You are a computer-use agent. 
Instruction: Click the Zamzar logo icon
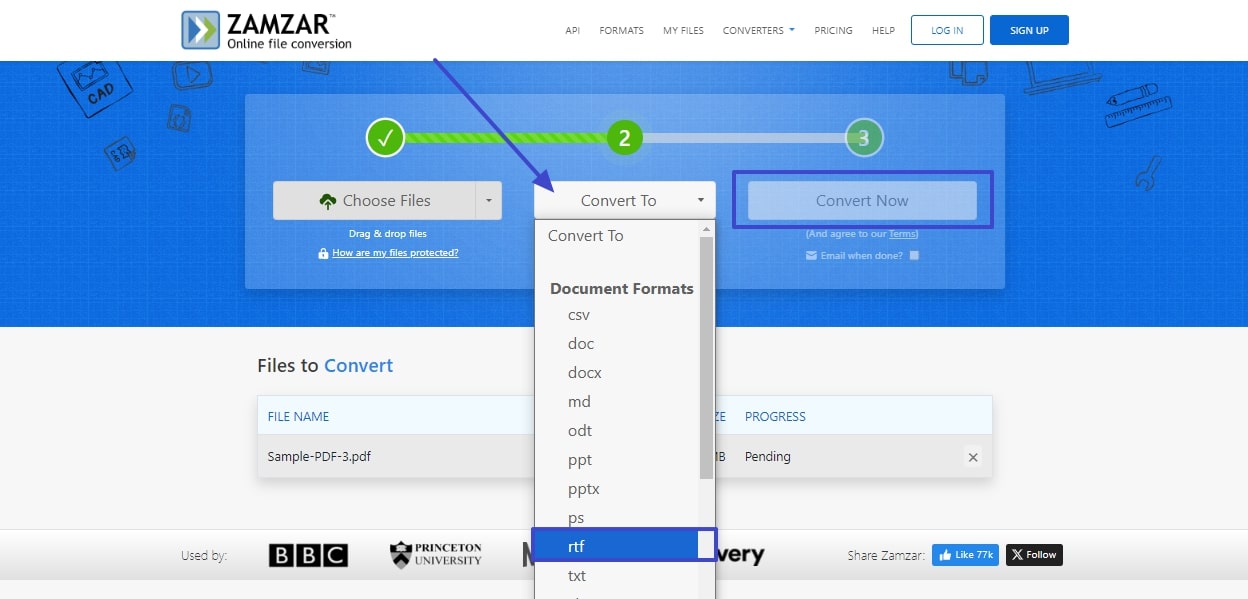[x=198, y=30]
